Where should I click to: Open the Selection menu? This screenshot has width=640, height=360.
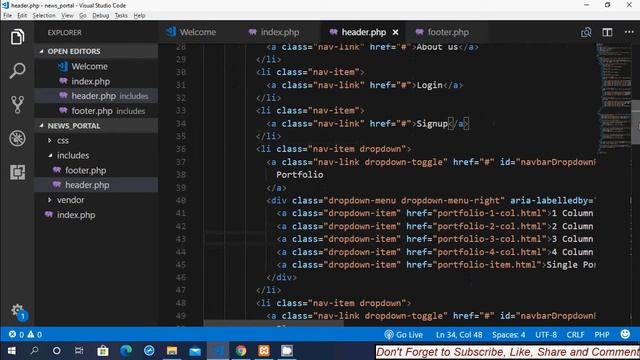44,16
